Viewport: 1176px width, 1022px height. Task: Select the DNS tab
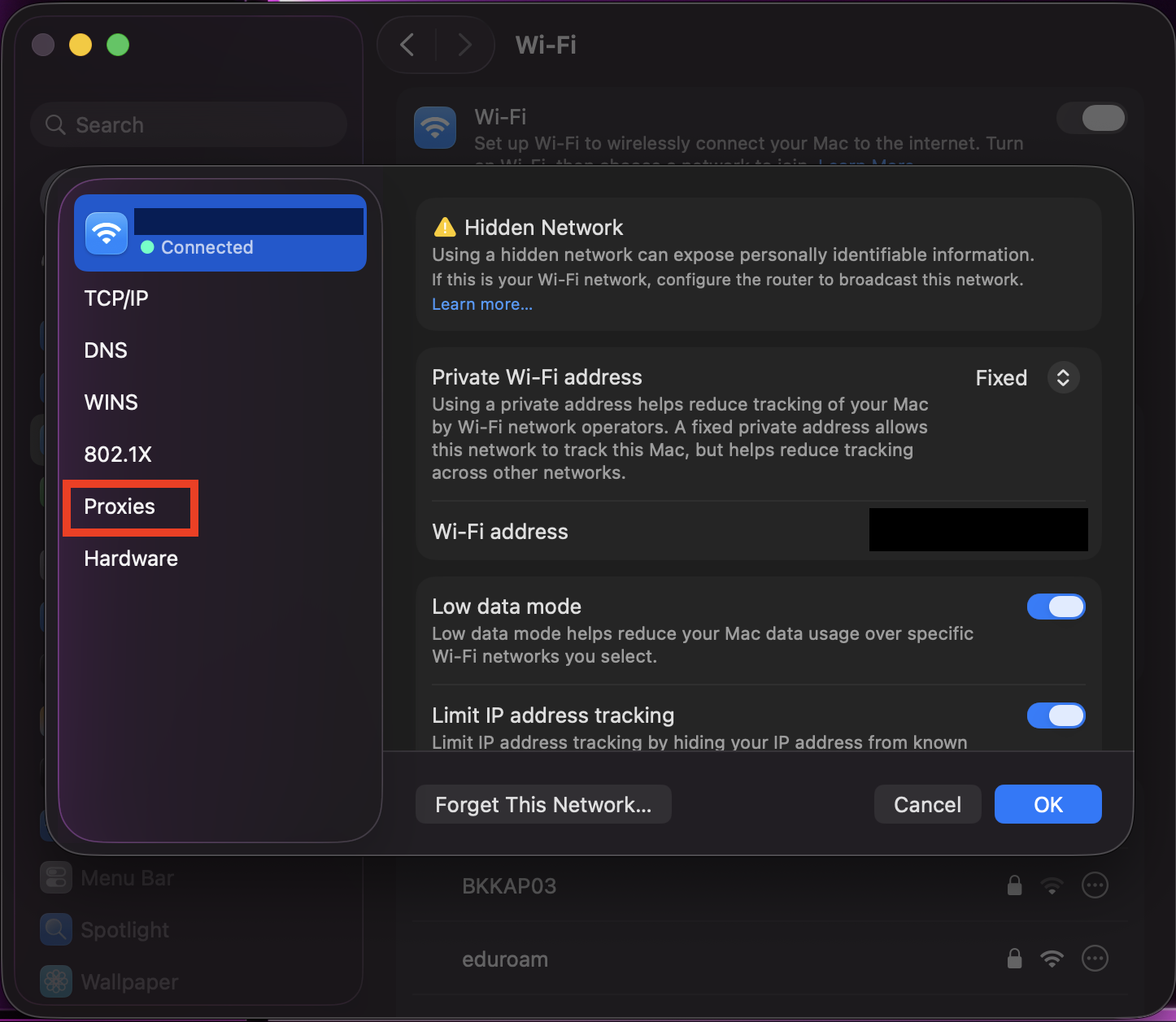click(x=106, y=350)
